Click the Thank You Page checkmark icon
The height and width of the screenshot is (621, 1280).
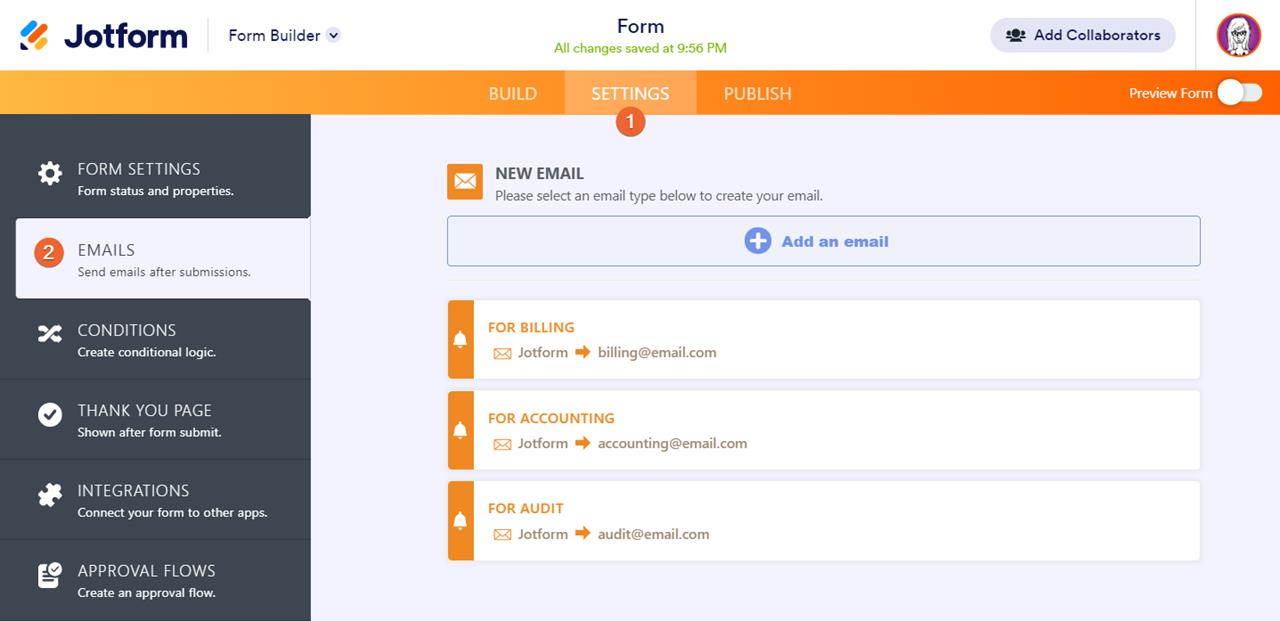click(x=50, y=414)
